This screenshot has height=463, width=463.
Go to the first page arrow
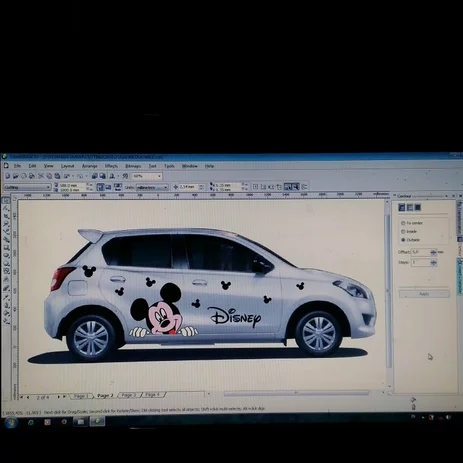point(22,397)
